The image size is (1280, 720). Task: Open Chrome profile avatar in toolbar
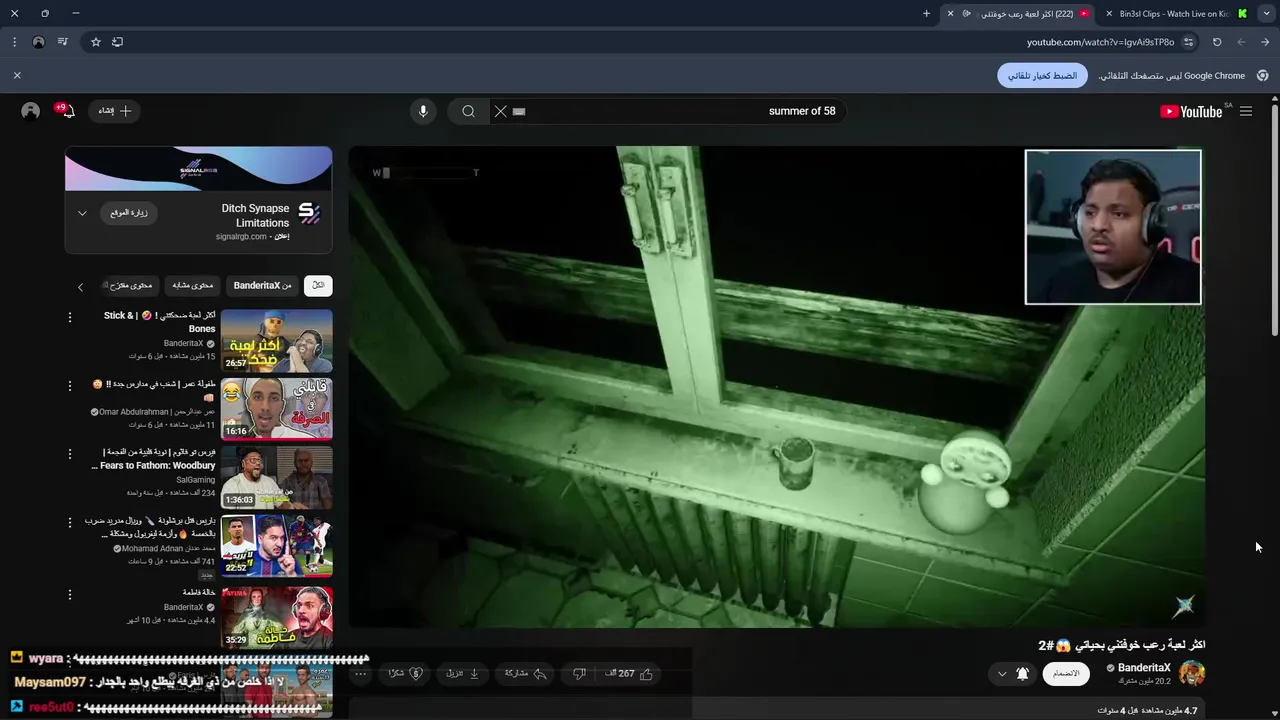38,42
